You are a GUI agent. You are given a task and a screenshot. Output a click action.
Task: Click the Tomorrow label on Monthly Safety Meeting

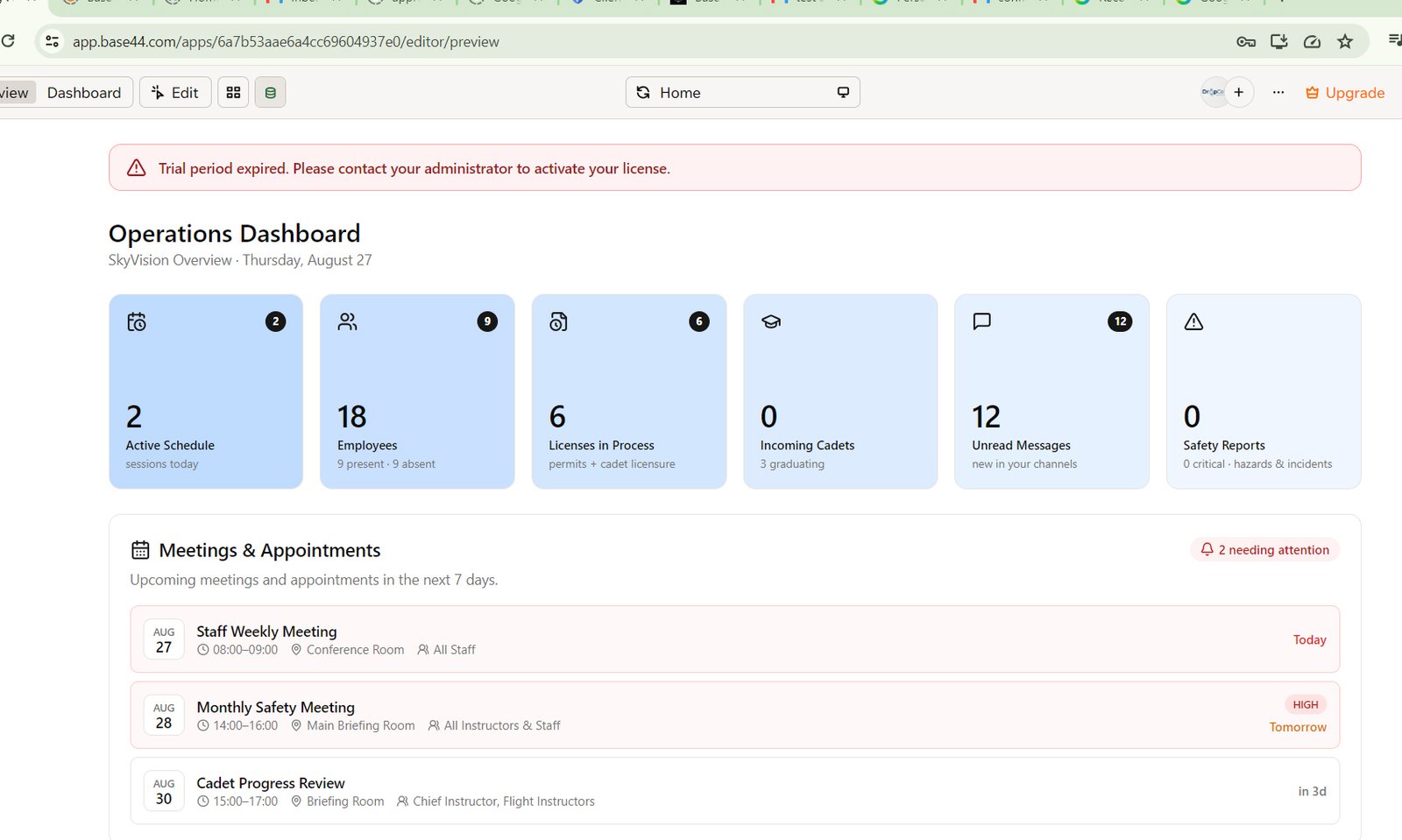tap(1298, 727)
